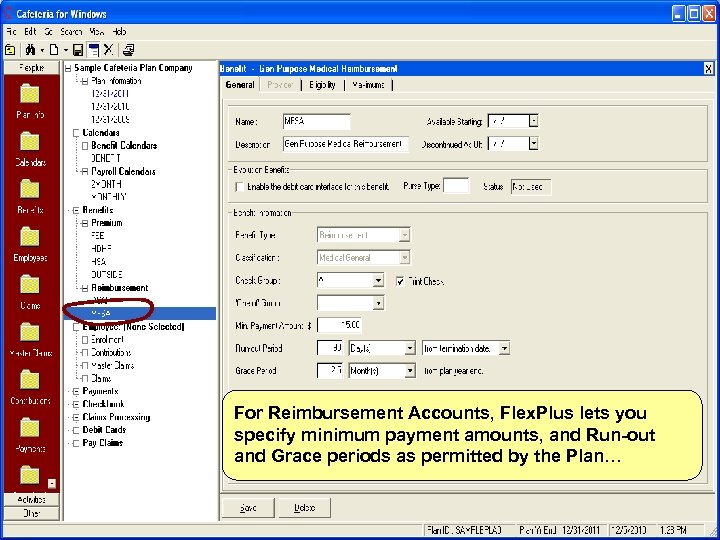The image size is (720, 540).
Task: Open the Discontinued As Of date dropdown
Action: point(533,144)
